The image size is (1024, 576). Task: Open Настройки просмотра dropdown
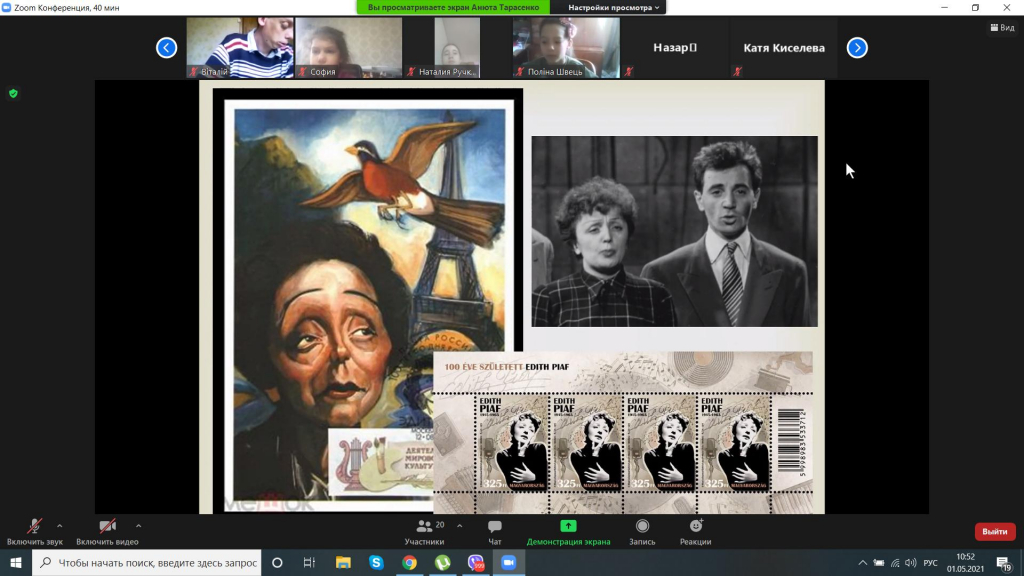614,7
